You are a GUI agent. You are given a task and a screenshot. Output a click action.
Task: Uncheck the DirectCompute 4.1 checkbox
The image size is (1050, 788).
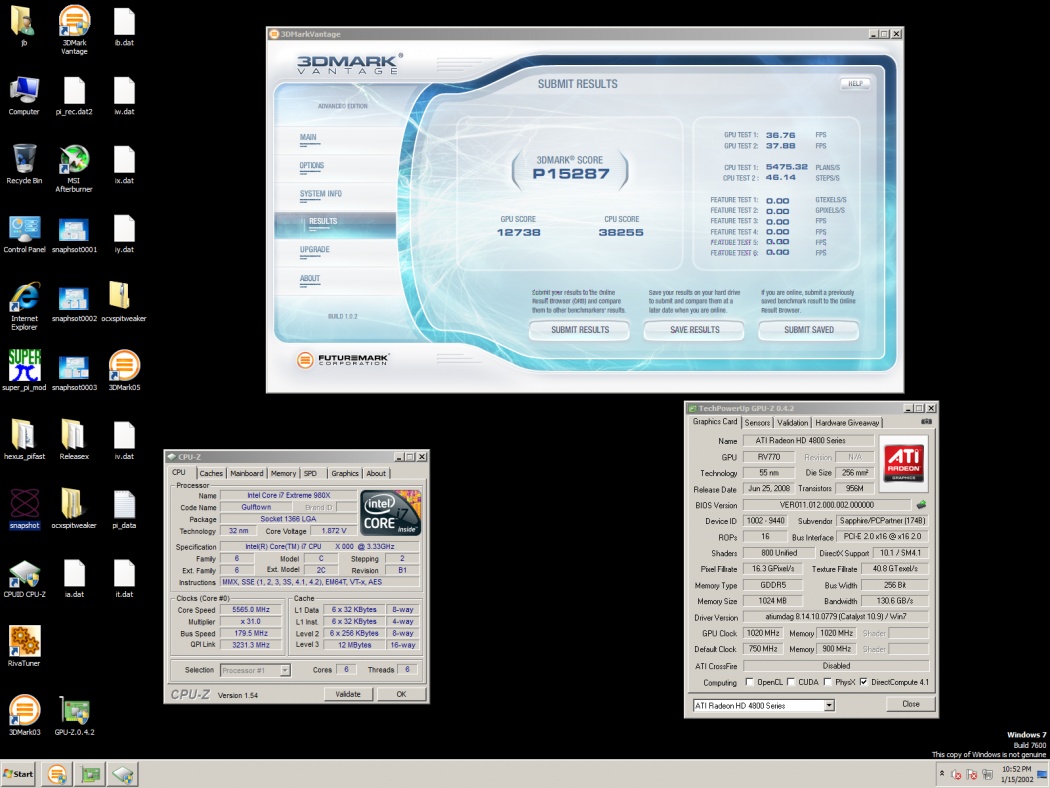863,682
